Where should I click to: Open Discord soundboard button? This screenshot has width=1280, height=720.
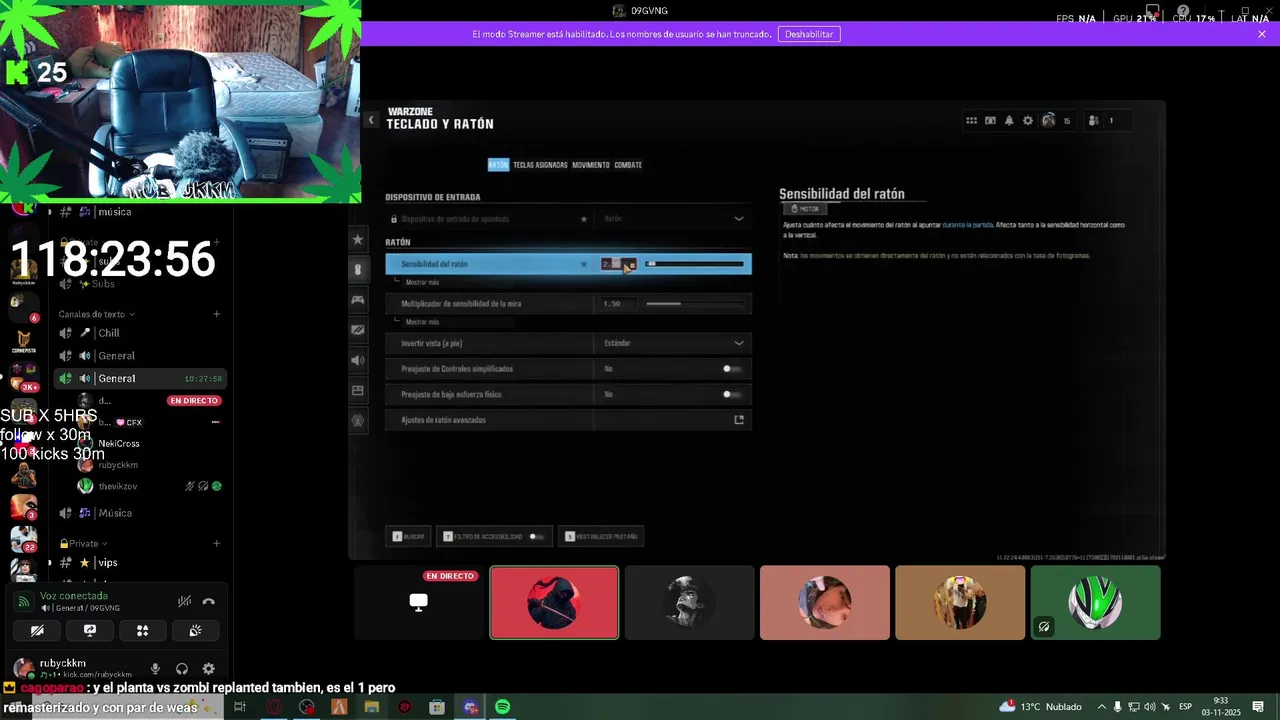(195, 631)
